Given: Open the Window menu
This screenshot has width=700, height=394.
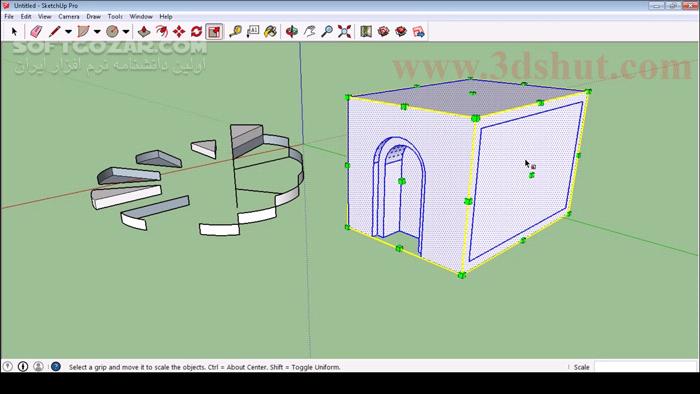Looking at the screenshot, I should 141,17.
